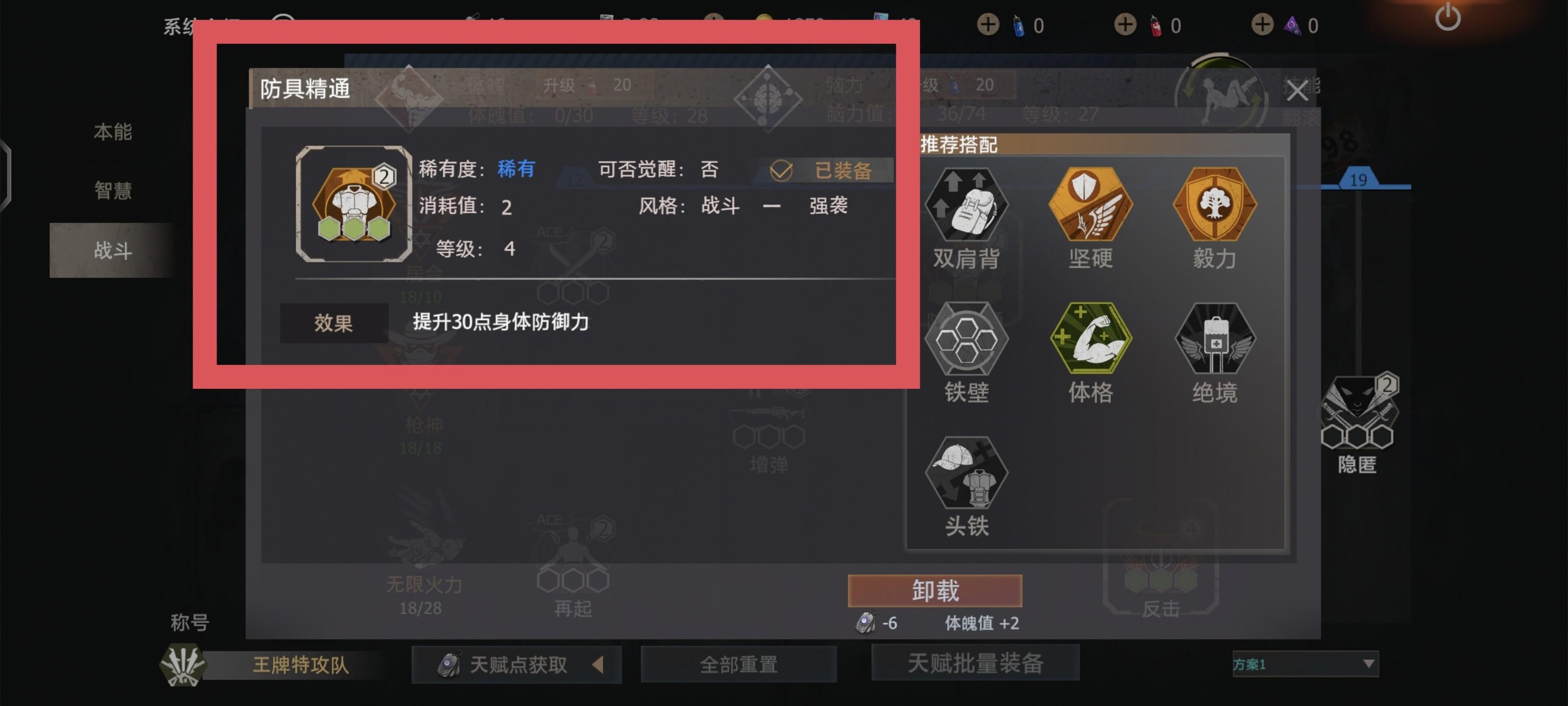The width and height of the screenshot is (1568, 706).
Task: Select the 坚硬 shield talent icon
Action: (x=1090, y=204)
